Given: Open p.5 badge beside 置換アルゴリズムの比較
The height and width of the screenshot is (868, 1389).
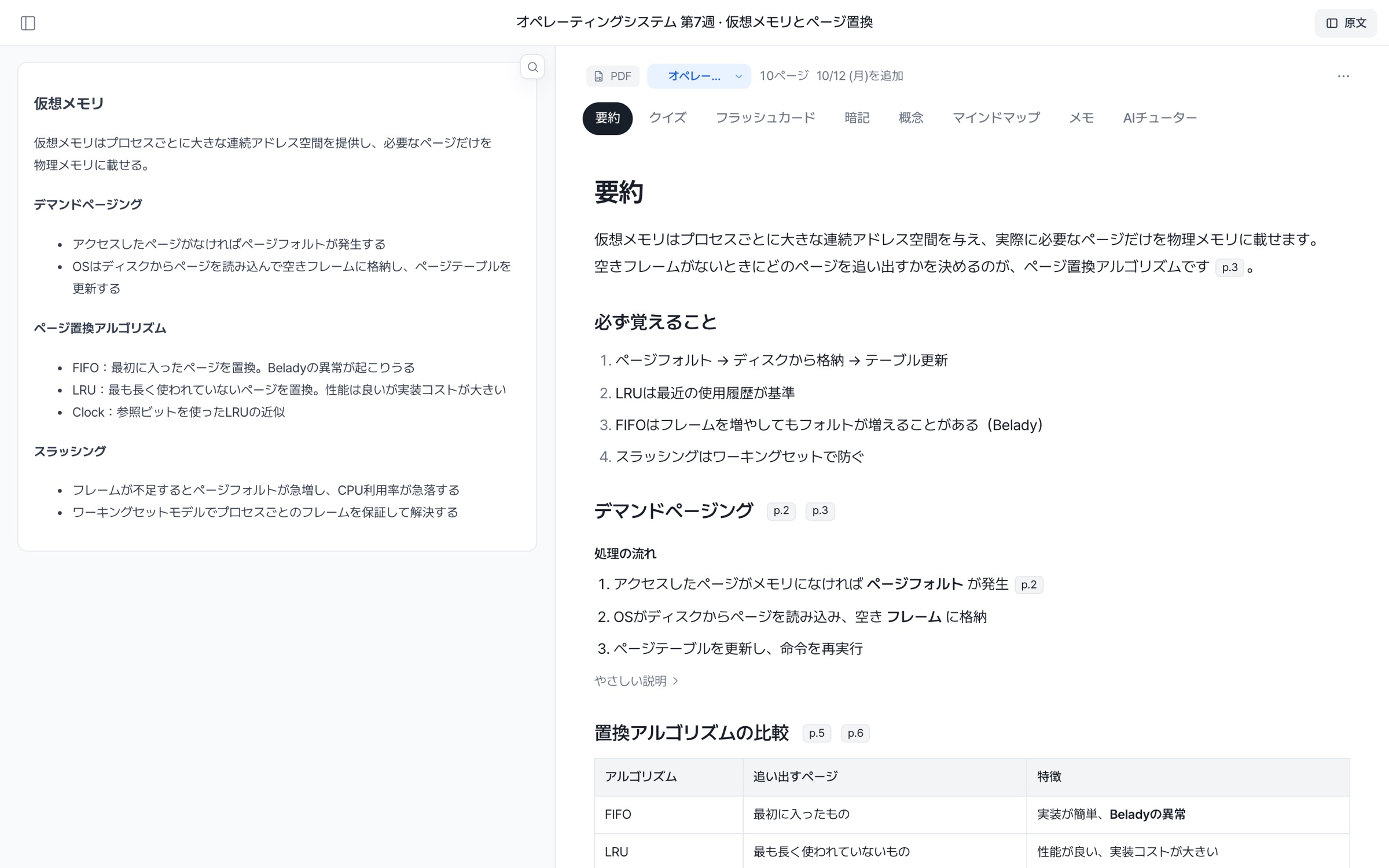Looking at the screenshot, I should pyautogui.click(x=817, y=733).
